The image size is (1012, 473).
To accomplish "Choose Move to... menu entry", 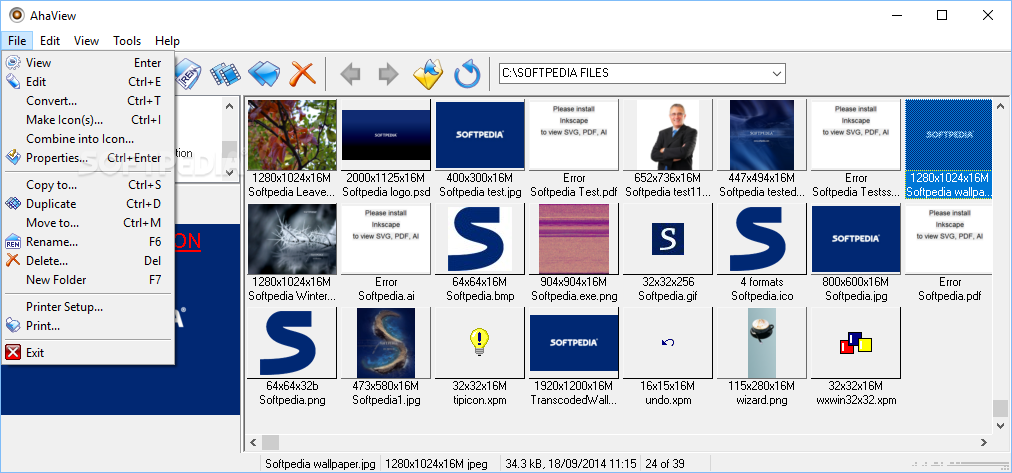I will point(88,223).
